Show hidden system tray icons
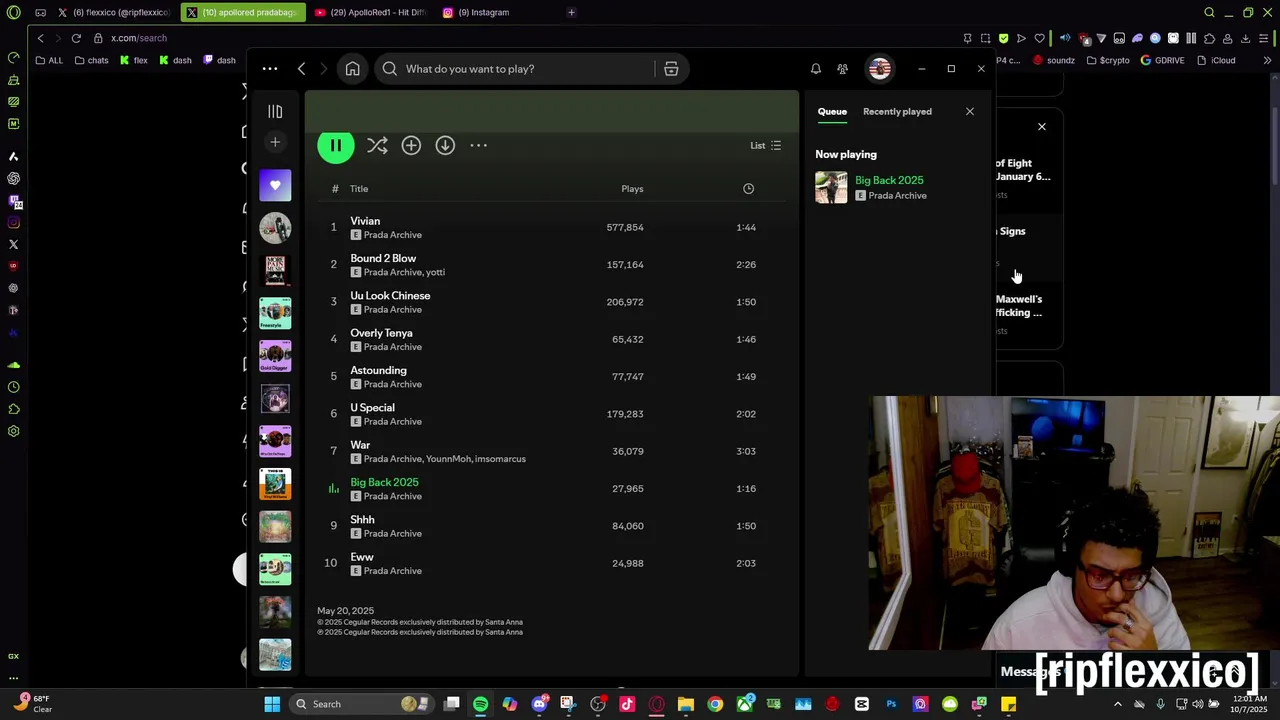 1117,704
